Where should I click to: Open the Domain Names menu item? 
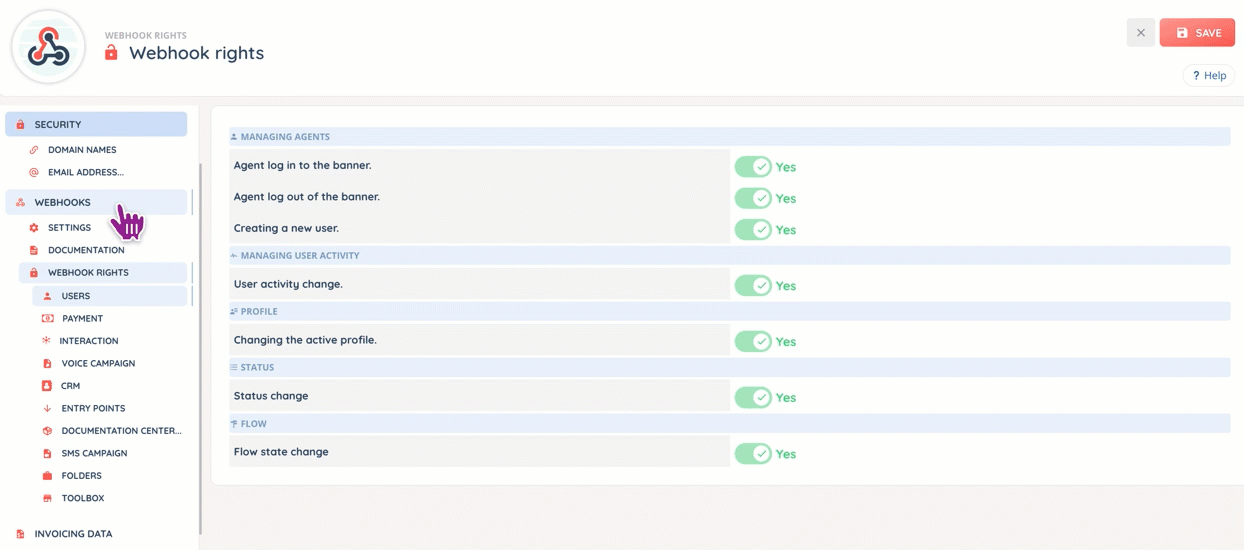[x=82, y=150]
